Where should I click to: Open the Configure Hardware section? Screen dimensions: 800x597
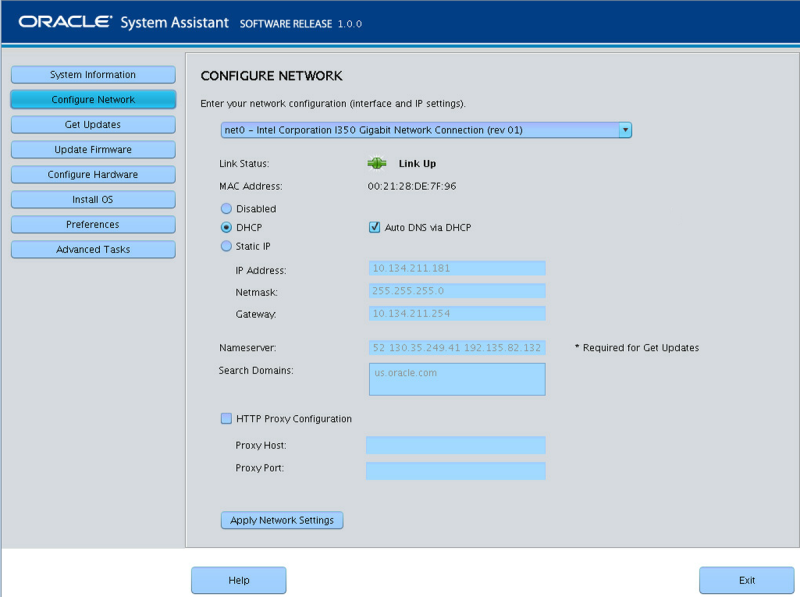(93, 175)
